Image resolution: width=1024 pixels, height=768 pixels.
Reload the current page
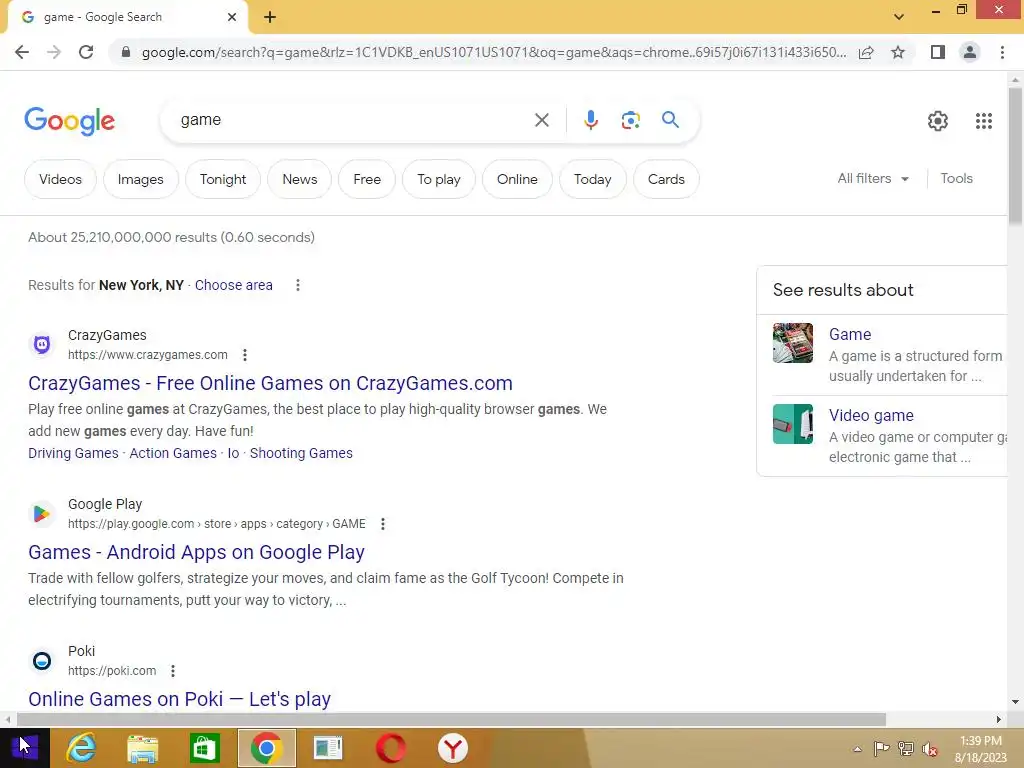(x=86, y=52)
